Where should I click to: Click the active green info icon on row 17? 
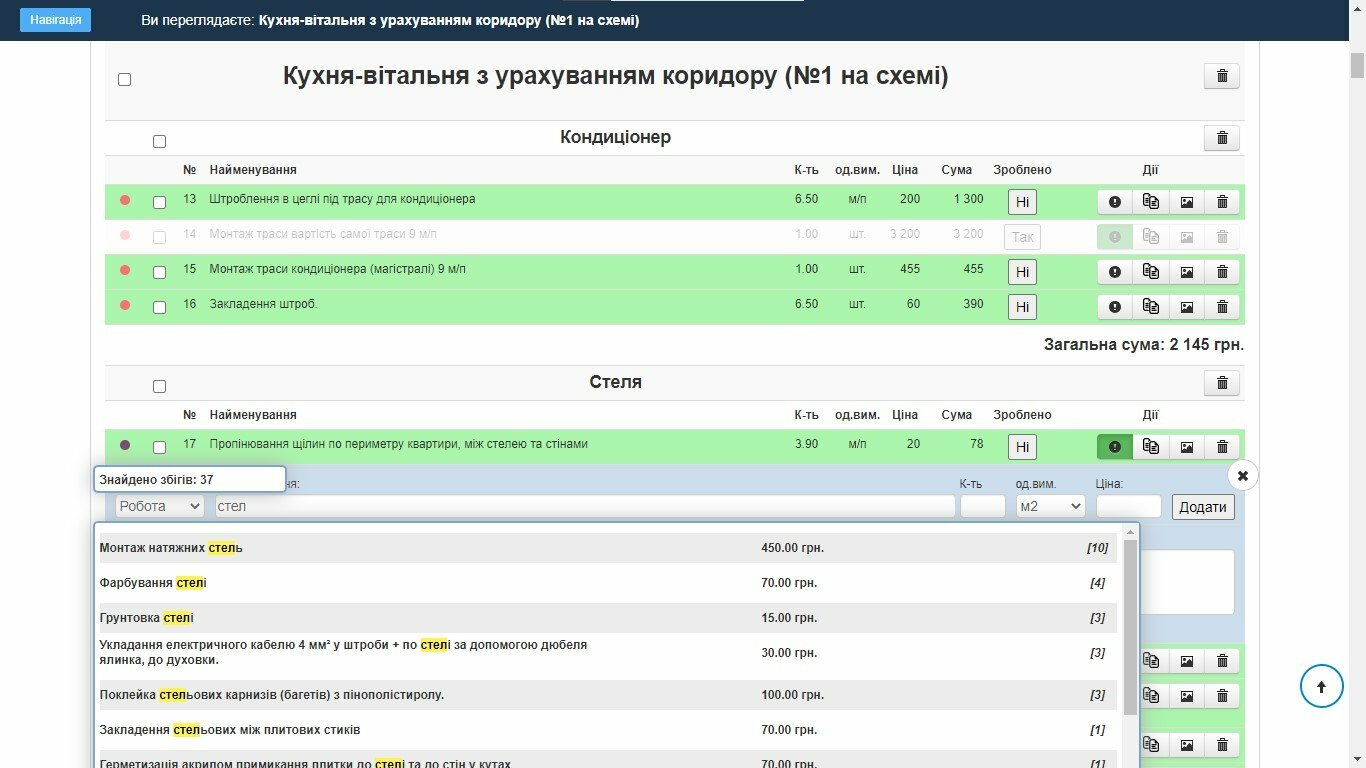1115,447
